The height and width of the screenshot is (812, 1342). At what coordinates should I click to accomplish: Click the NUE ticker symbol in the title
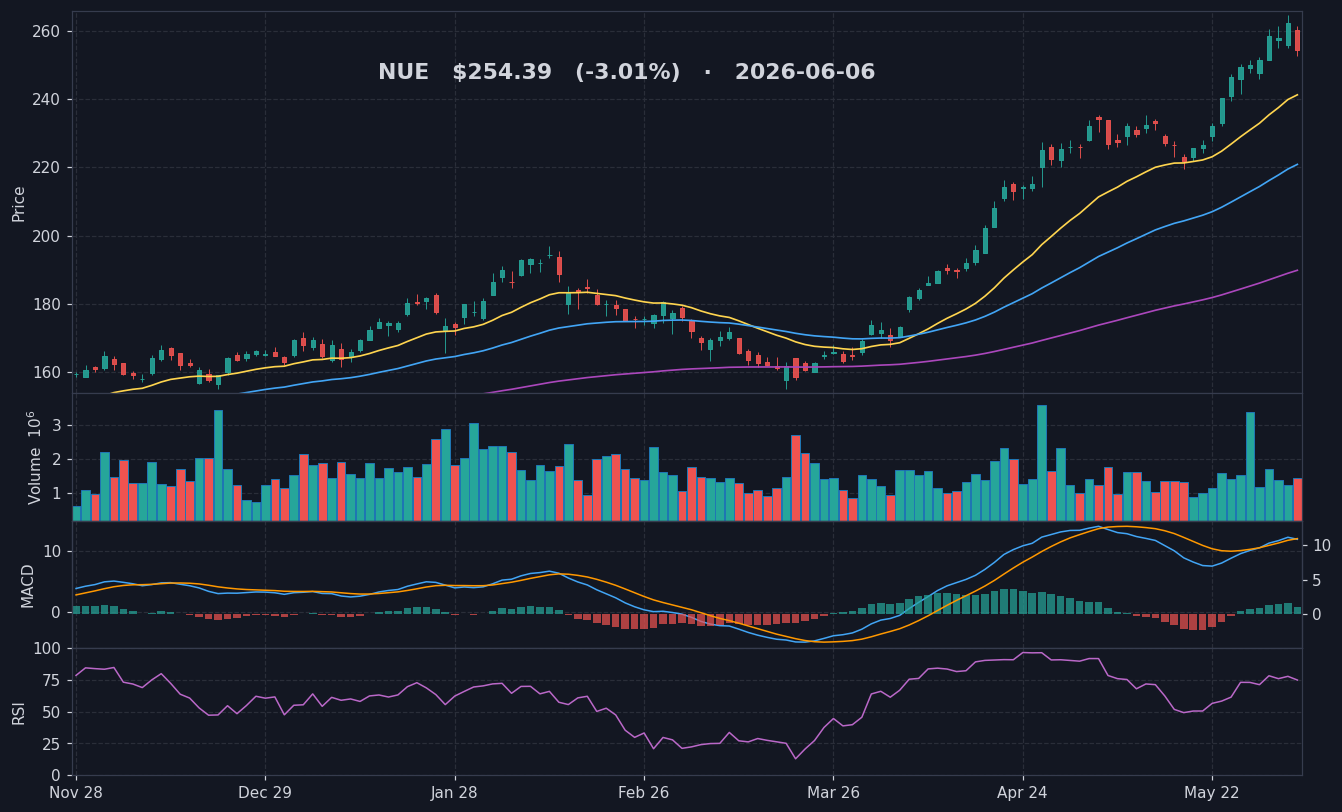(403, 73)
